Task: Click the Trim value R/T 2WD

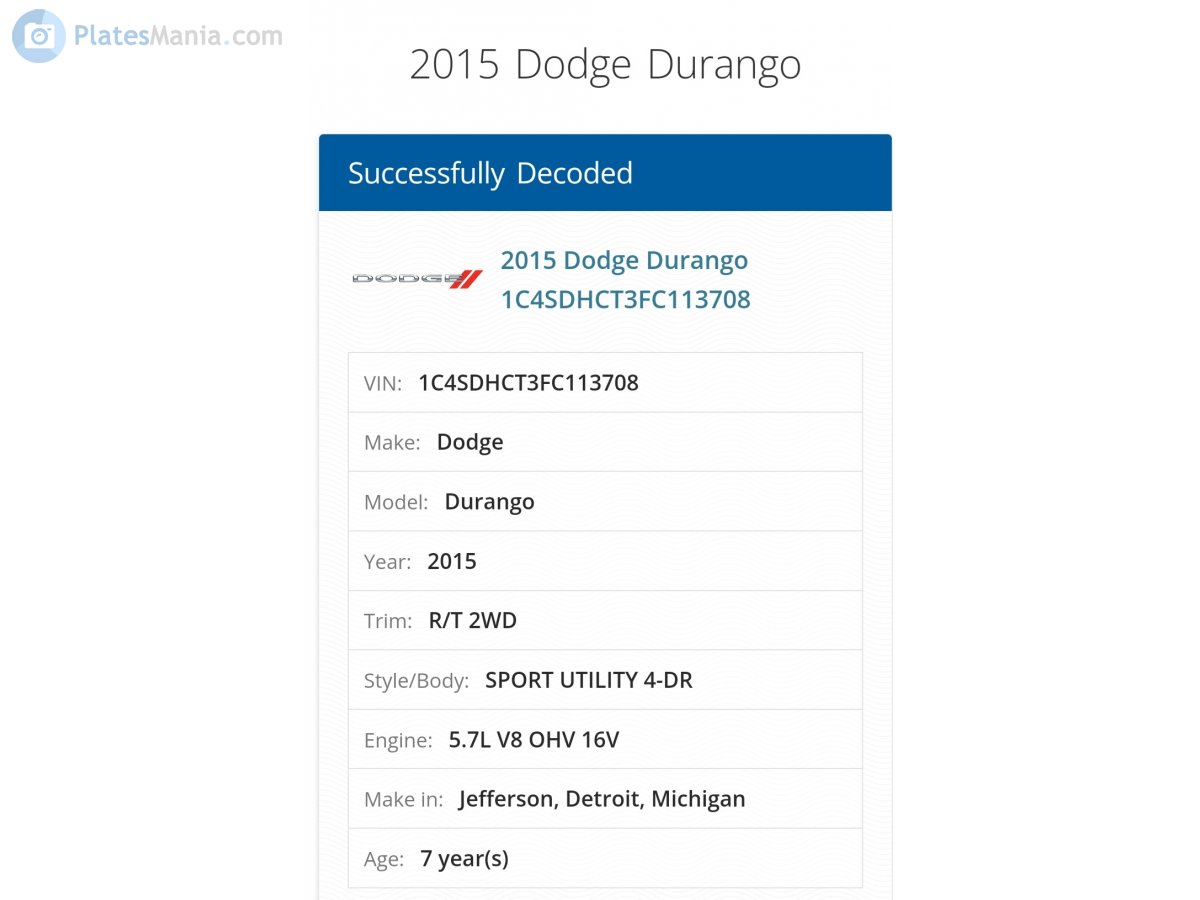Action: pos(473,621)
